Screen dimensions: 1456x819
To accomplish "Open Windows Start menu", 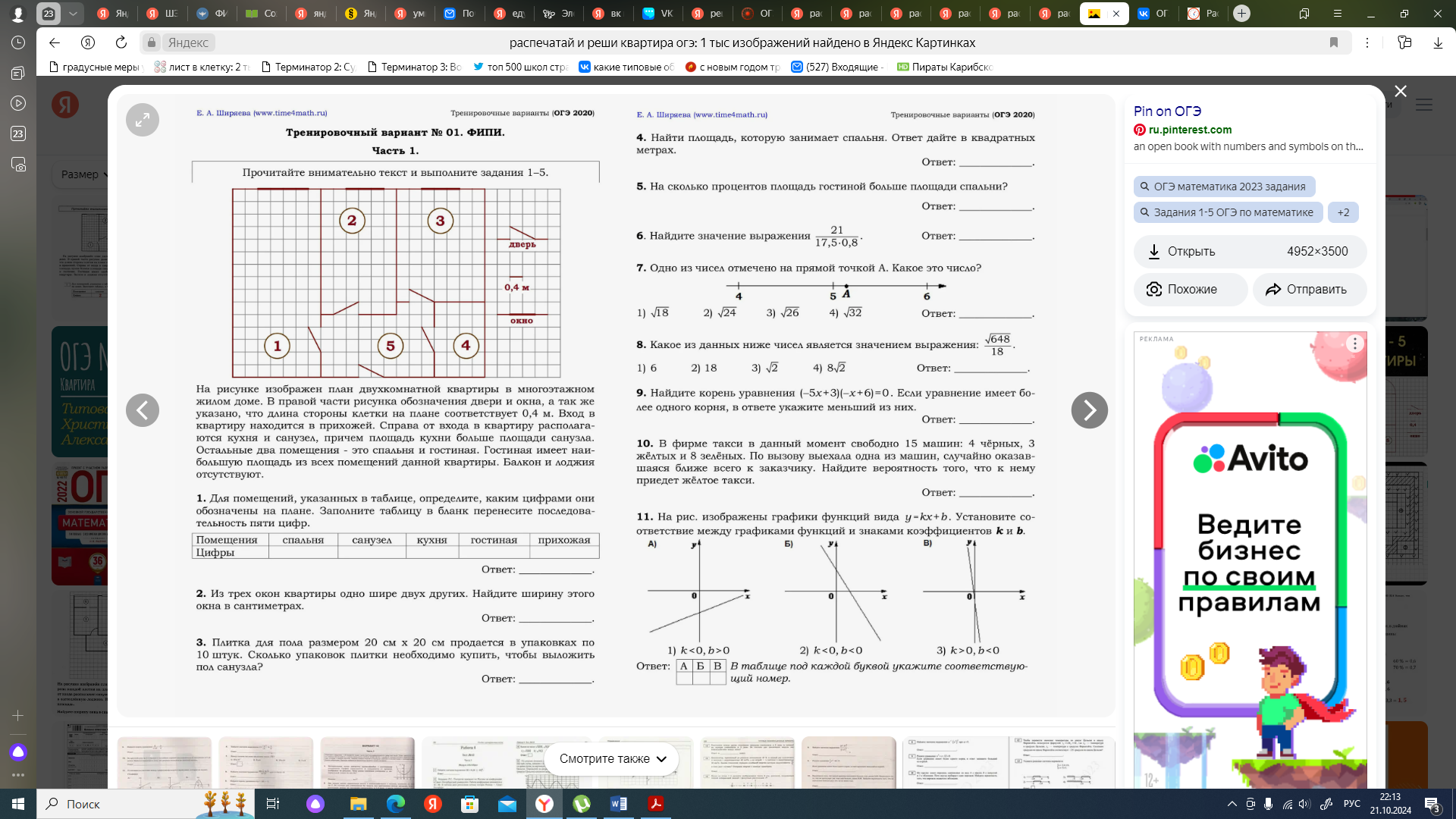I will tap(18, 804).
